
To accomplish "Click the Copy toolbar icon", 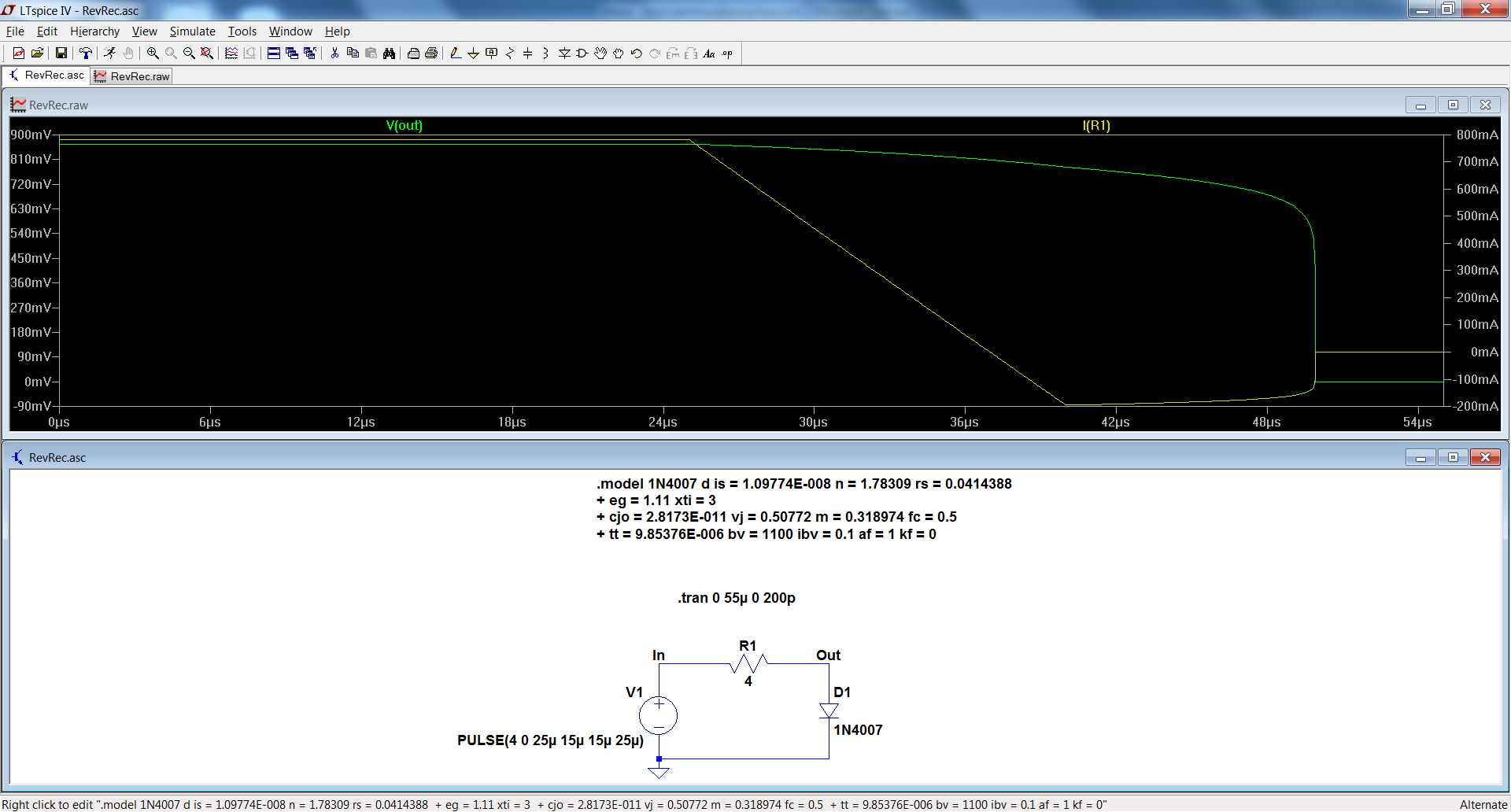I will [353, 54].
